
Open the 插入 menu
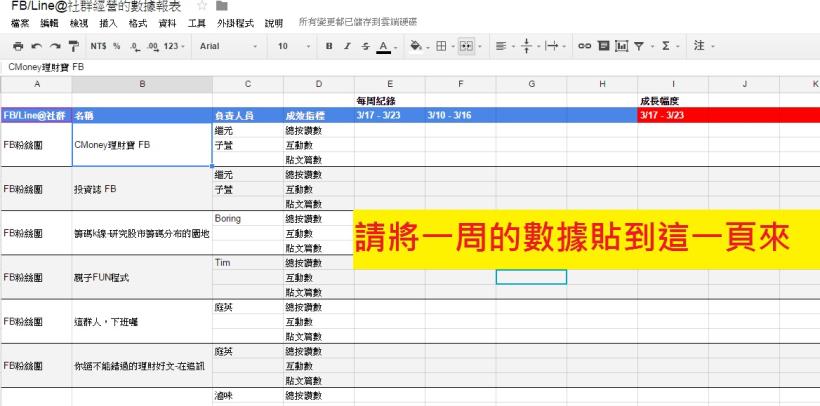[x=108, y=23]
